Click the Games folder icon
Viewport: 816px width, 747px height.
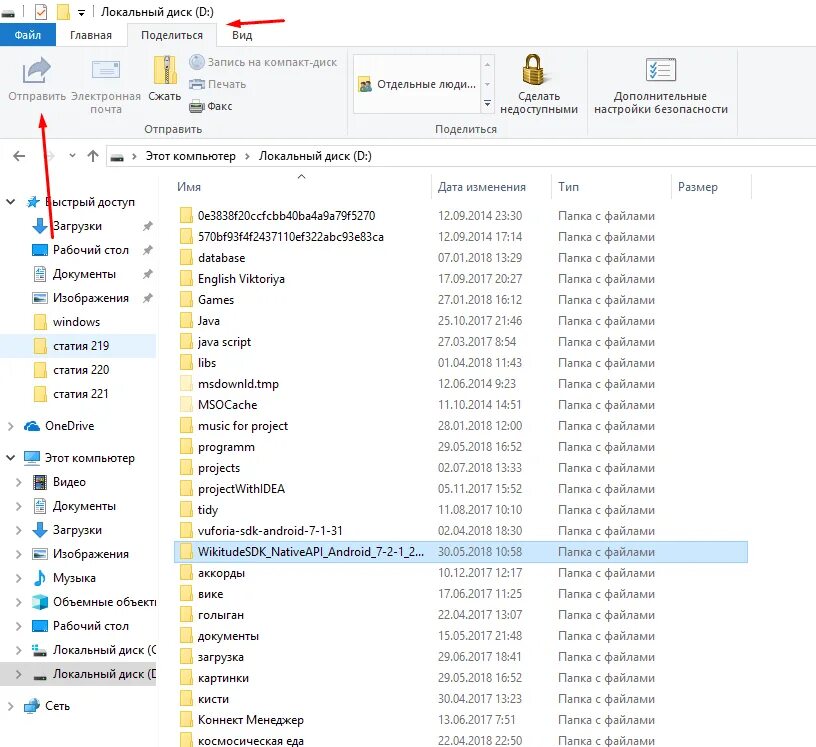pos(186,300)
